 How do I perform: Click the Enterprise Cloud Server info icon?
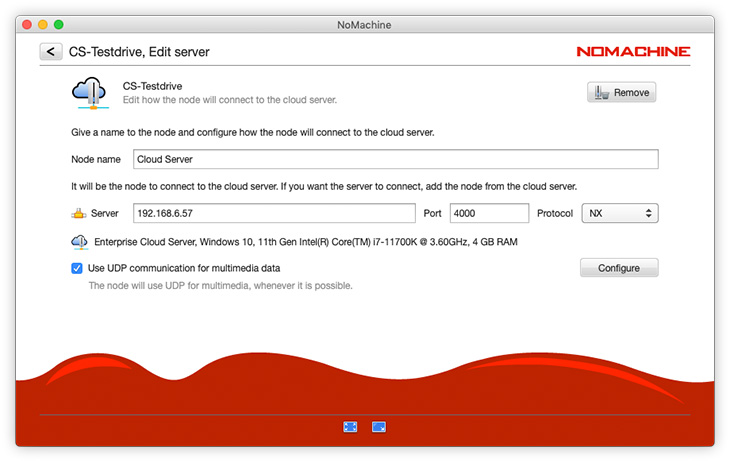click(x=79, y=242)
